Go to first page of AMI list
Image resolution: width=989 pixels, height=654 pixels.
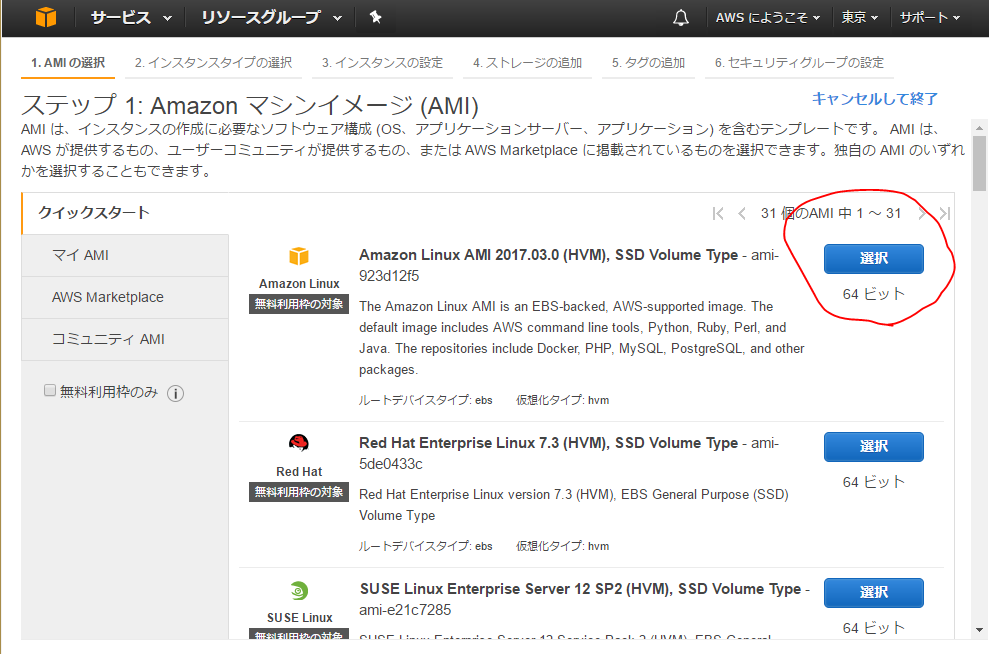718,213
